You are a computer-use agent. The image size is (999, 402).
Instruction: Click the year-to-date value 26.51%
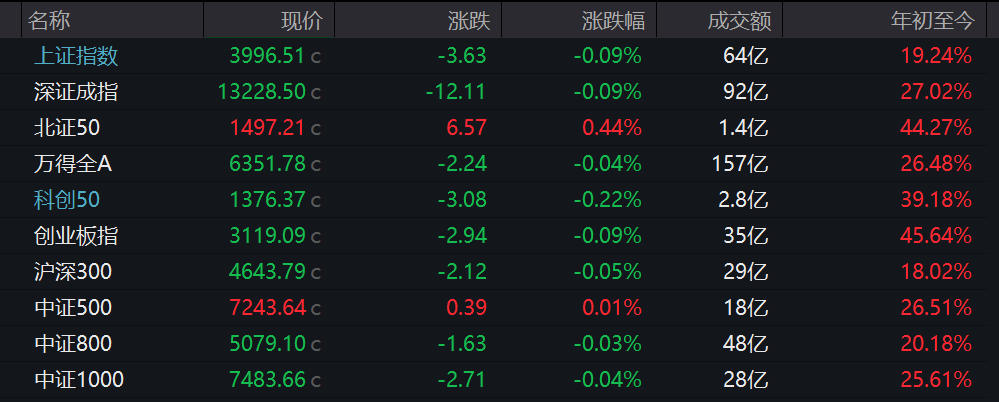tap(936, 308)
